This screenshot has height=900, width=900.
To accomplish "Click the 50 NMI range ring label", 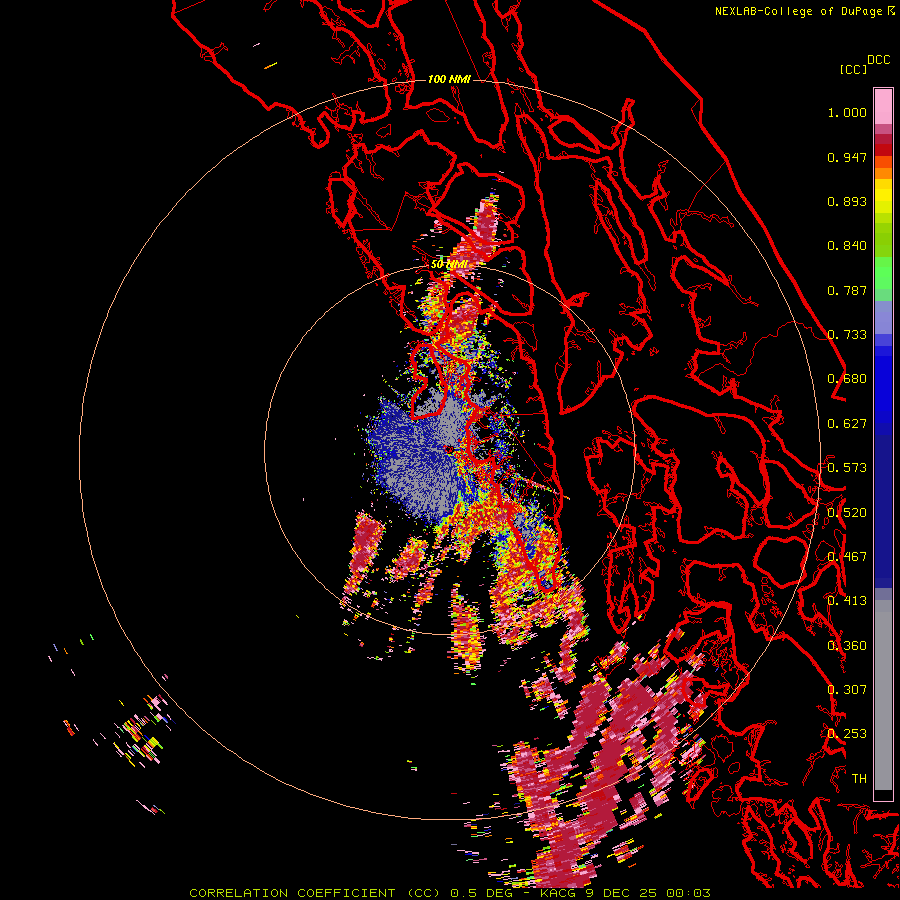I will (449, 265).
